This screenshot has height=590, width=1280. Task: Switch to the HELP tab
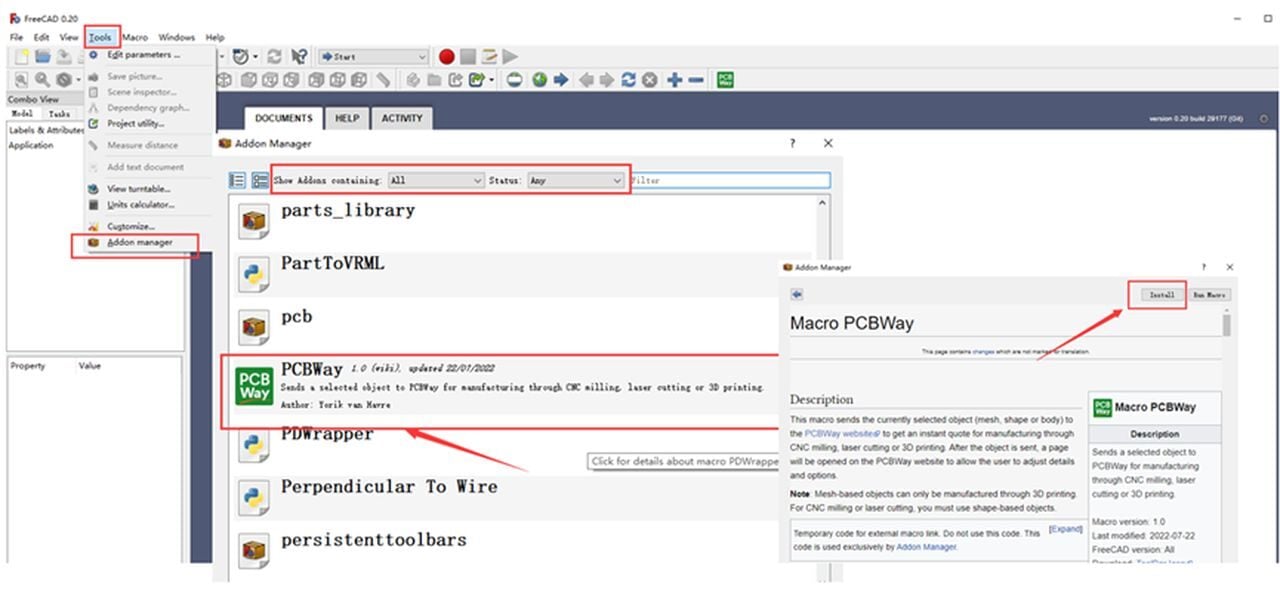(347, 118)
